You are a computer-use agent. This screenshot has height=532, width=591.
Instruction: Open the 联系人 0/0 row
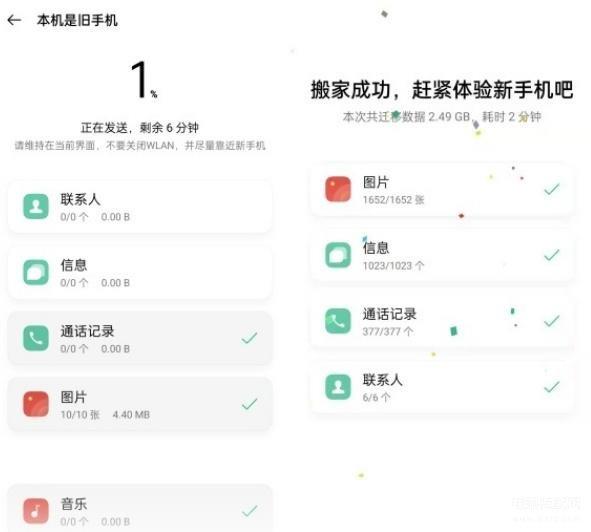(140, 207)
